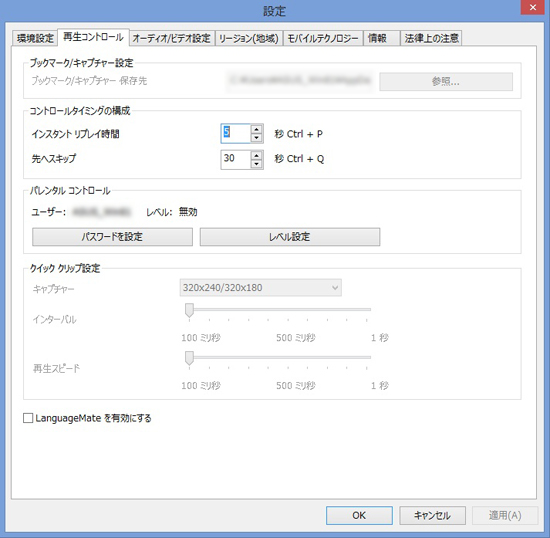Increase instant replay time with up arrow
The height and width of the screenshot is (538, 550).
(257, 129)
